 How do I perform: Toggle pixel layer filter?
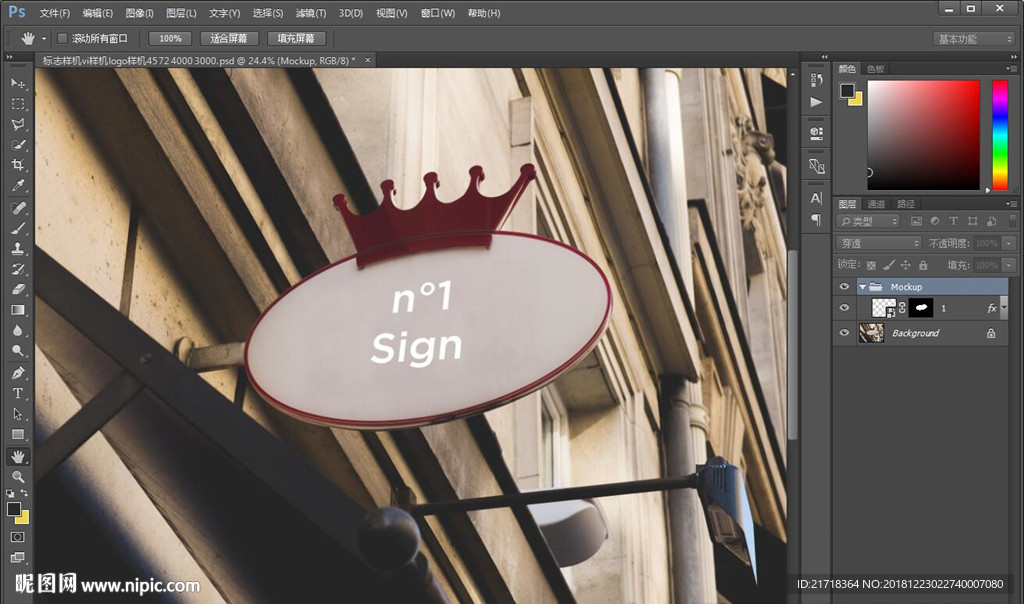[916, 221]
